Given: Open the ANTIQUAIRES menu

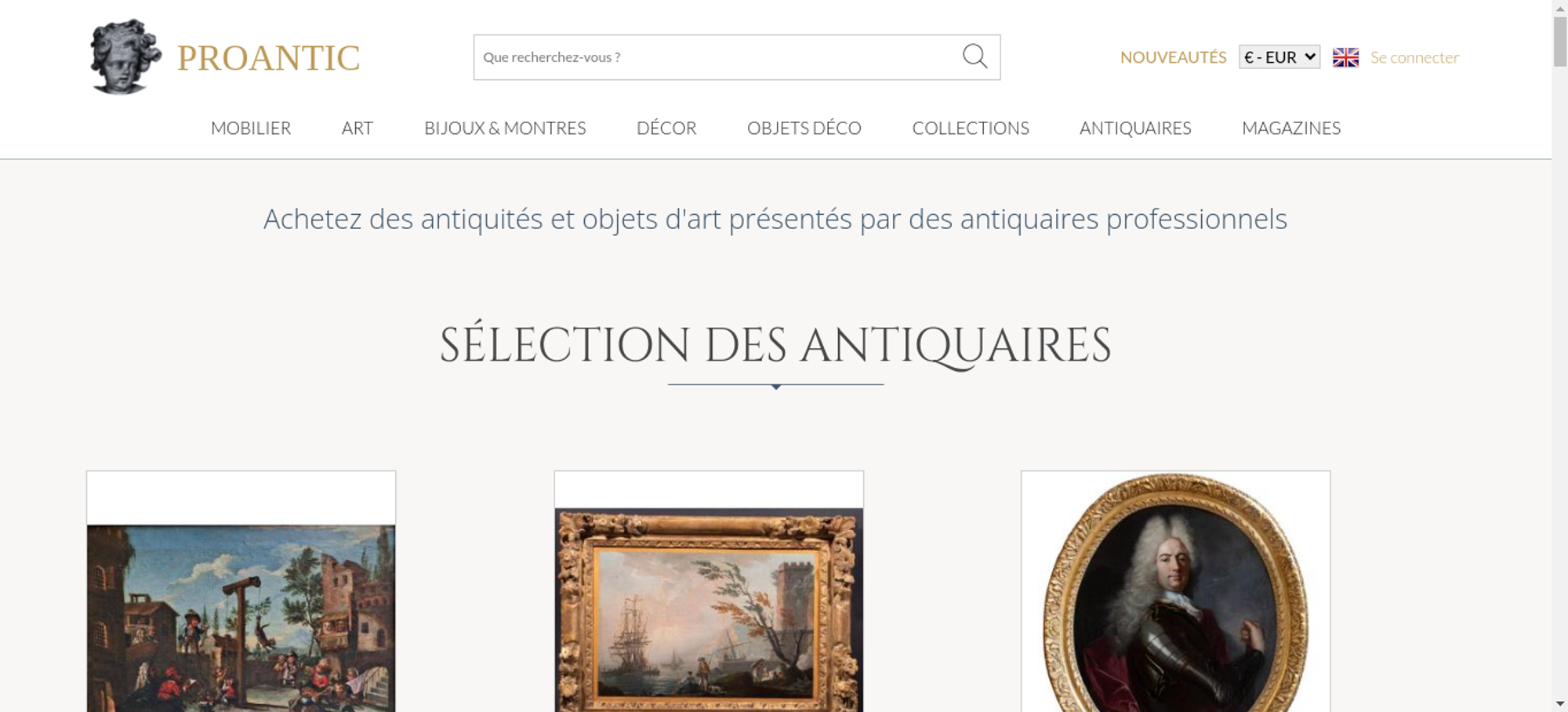Looking at the screenshot, I should [x=1135, y=128].
